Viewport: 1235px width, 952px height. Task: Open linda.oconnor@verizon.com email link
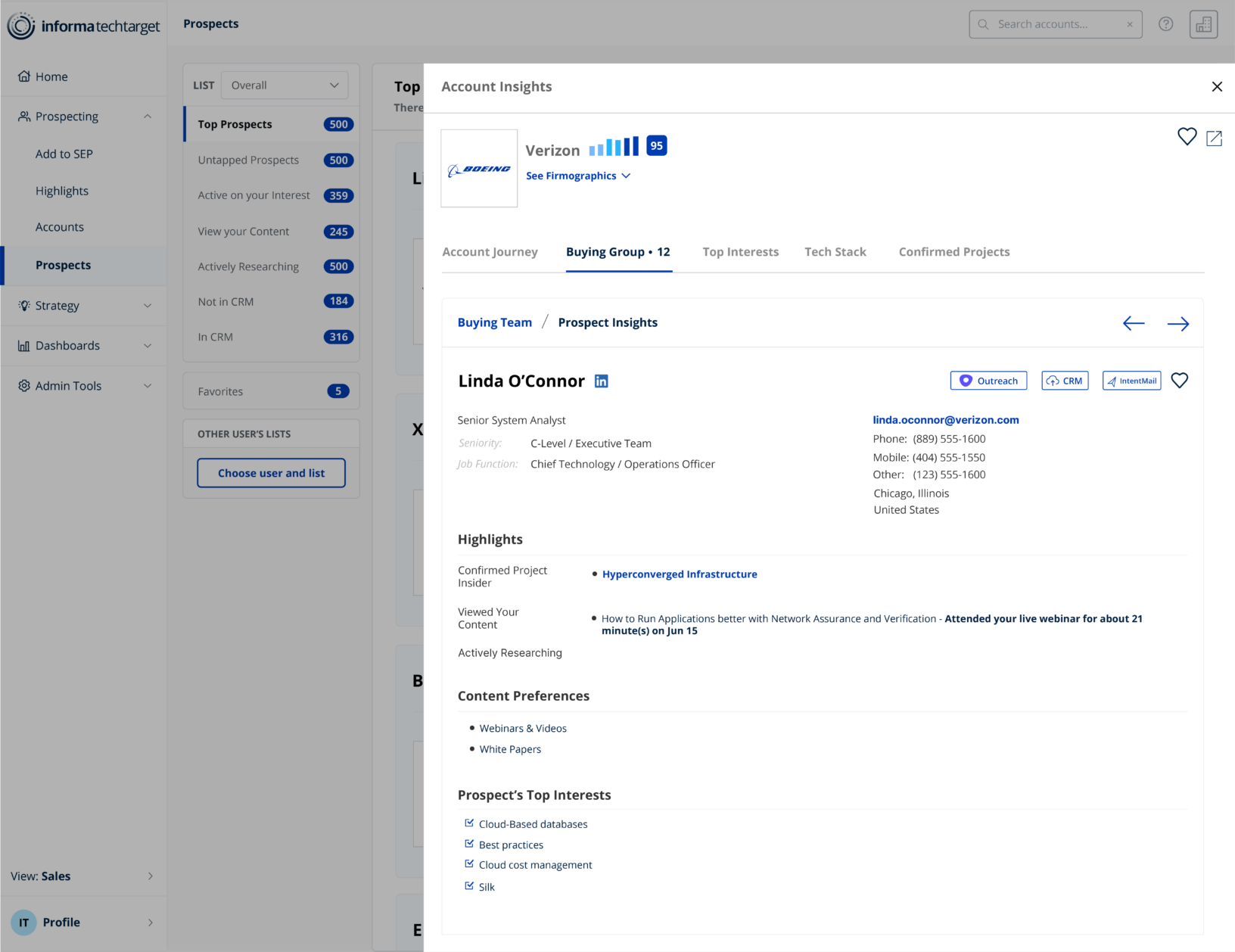(946, 420)
